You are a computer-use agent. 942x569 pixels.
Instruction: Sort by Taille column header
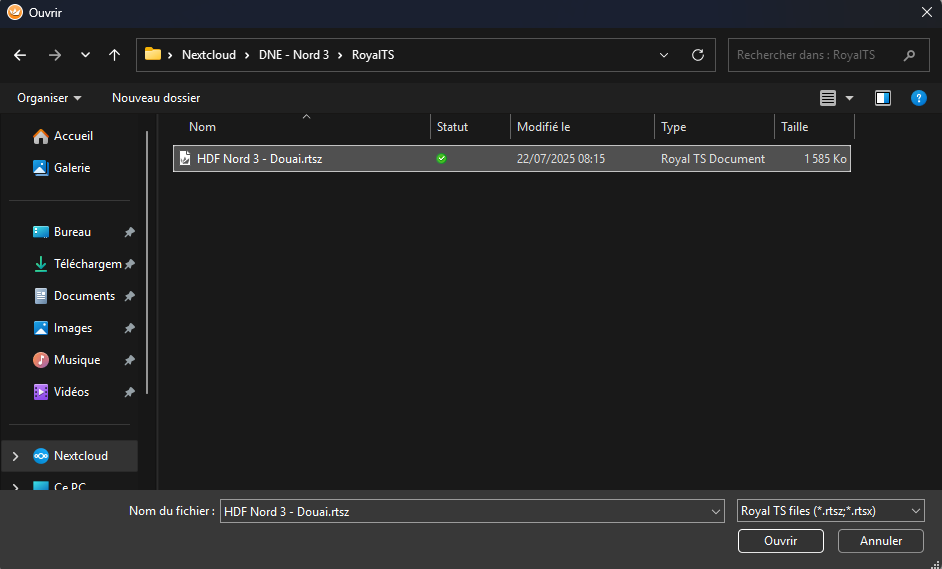[x=814, y=127]
